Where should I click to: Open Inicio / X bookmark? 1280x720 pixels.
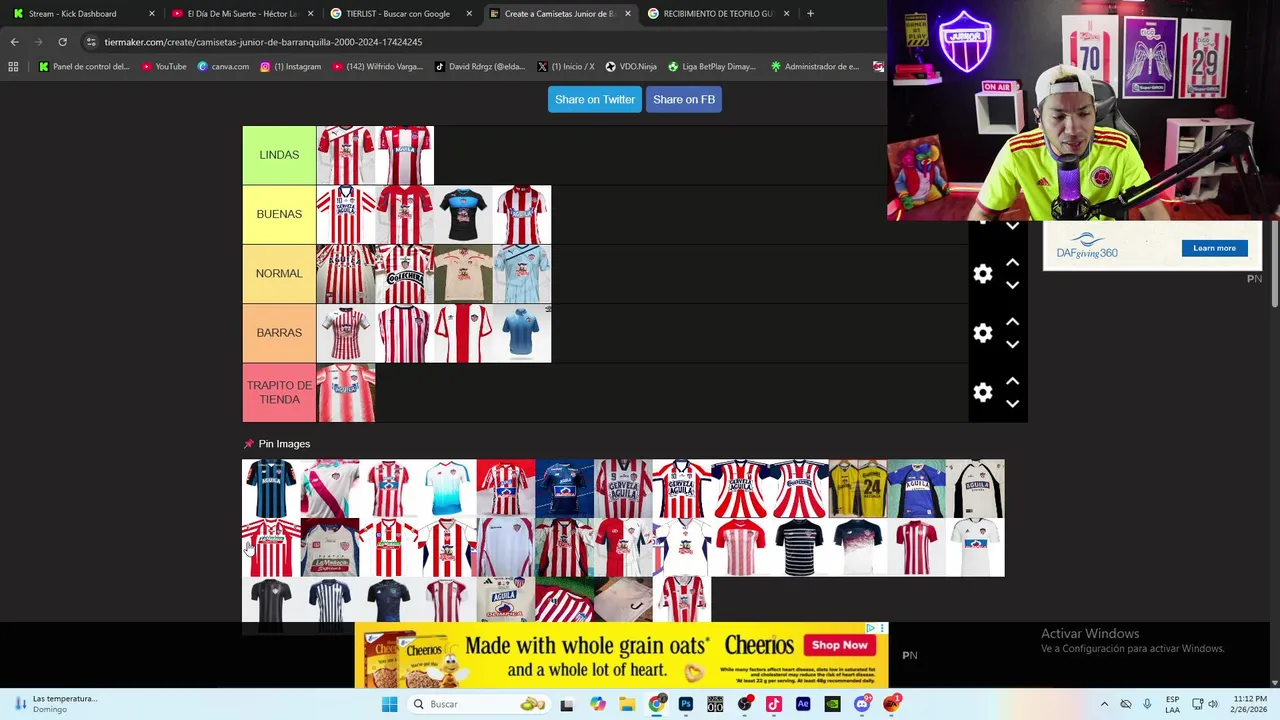click(x=566, y=67)
